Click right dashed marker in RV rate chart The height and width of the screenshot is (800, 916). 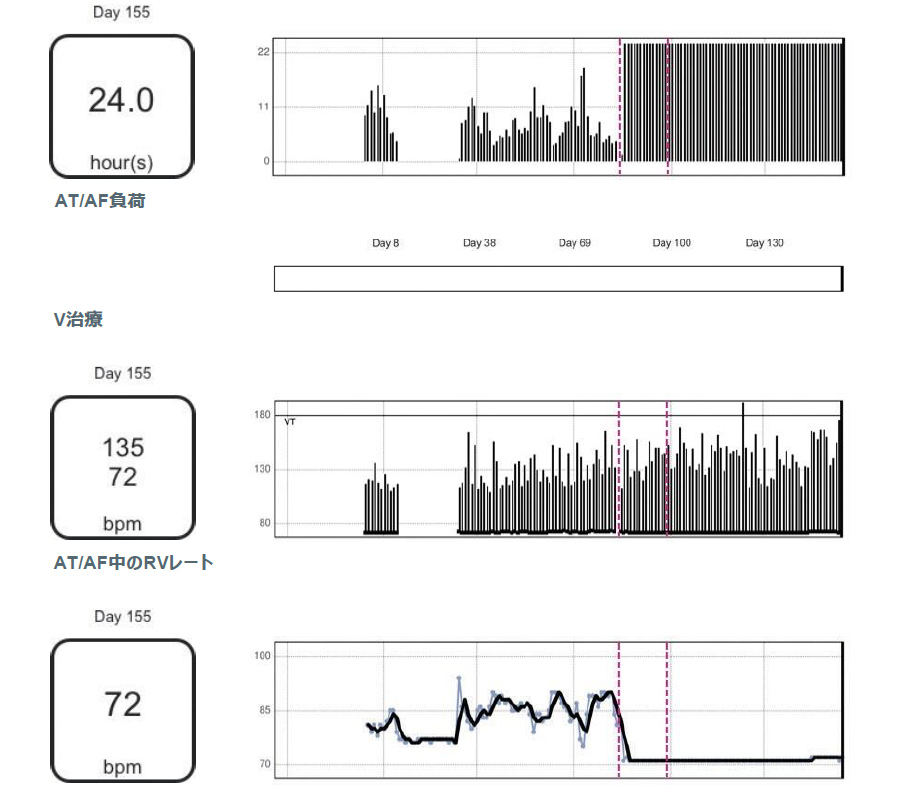pyautogui.click(x=667, y=470)
